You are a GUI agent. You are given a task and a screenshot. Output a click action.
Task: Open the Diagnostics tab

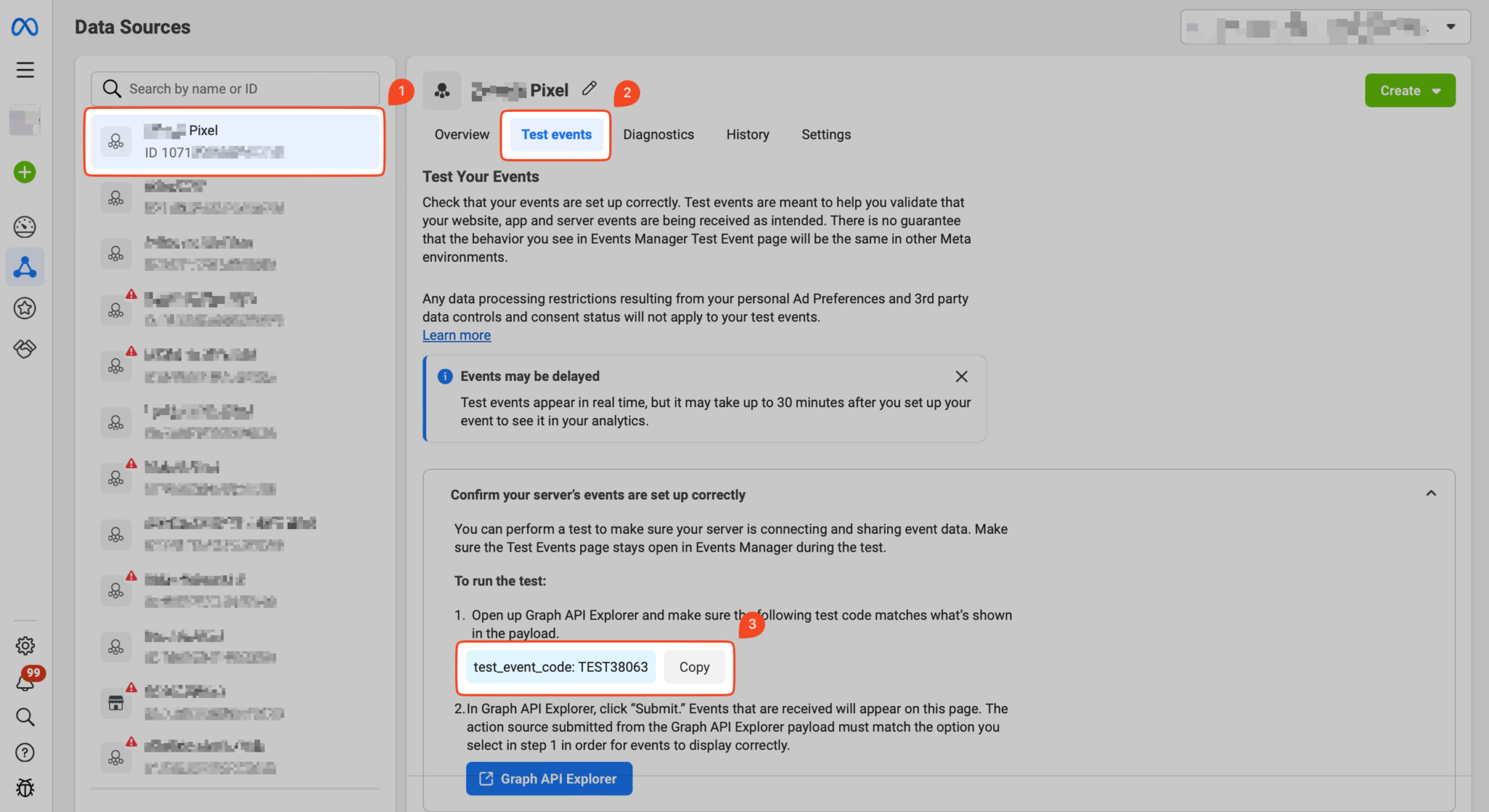pyautogui.click(x=659, y=134)
